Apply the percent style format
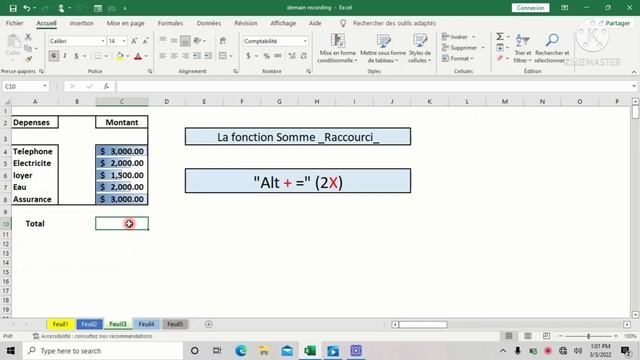 (x=267, y=56)
